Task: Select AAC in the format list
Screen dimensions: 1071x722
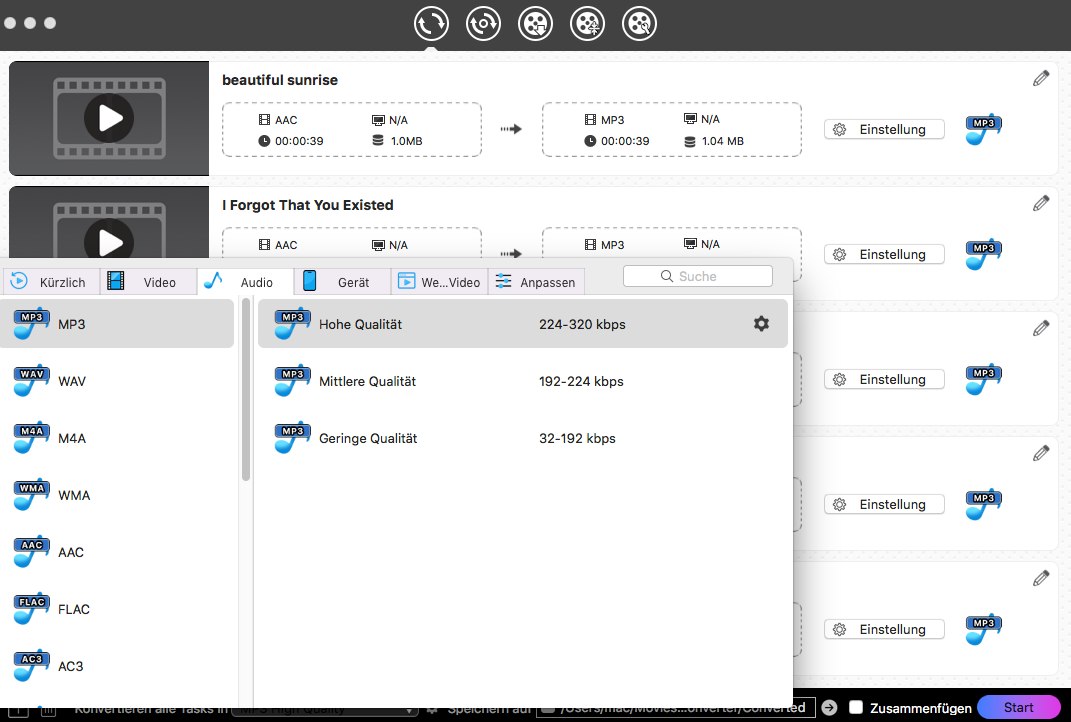Action: point(117,552)
